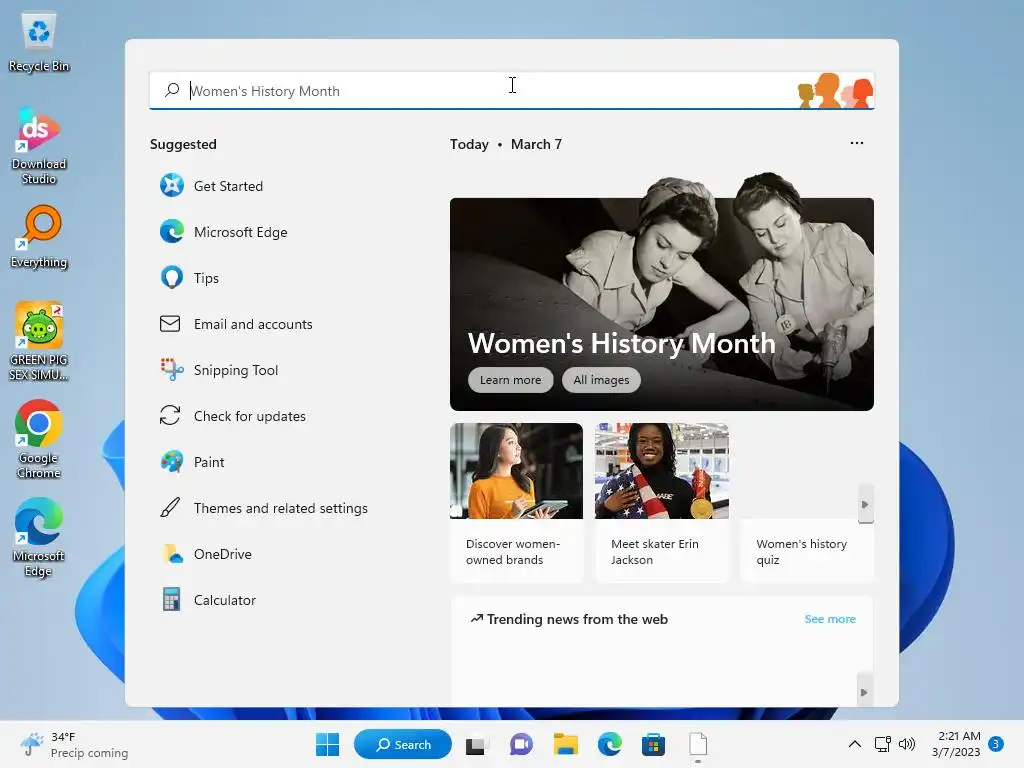The image size is (1024, 768).
Task: Click next arrow in trending news section
Action: pos(864,692)
